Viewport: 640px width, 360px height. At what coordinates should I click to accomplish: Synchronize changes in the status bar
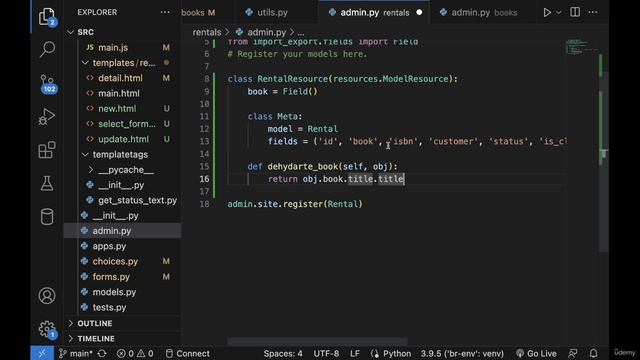click(x=102, y=353)
